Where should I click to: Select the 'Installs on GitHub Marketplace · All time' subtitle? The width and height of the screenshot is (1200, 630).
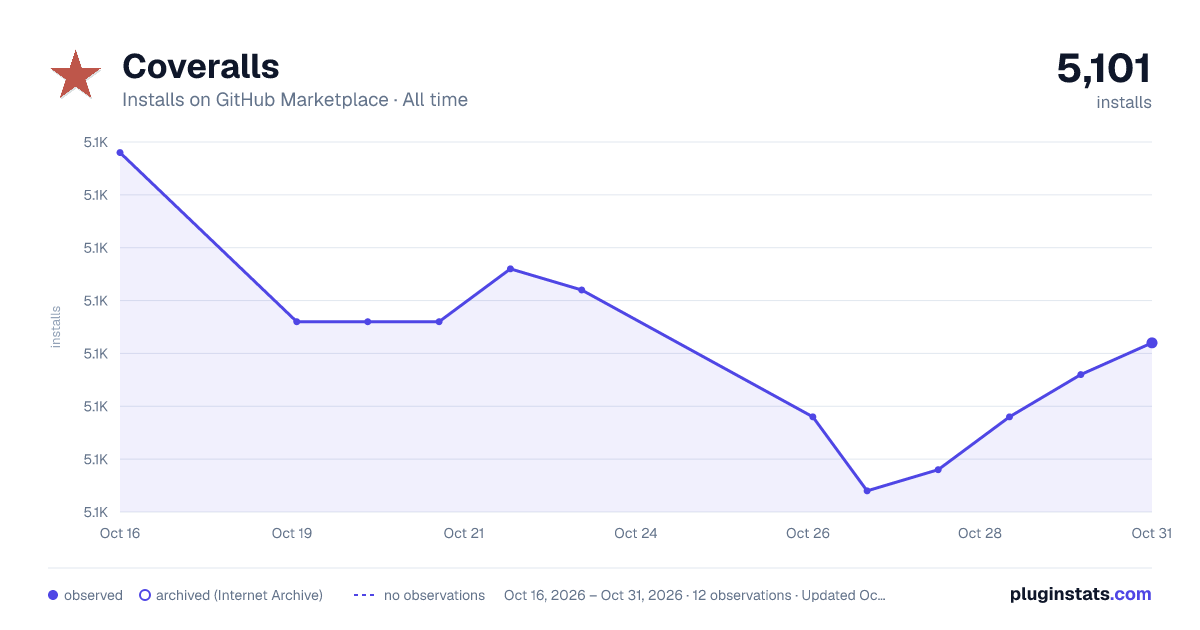tap(295, 100)
